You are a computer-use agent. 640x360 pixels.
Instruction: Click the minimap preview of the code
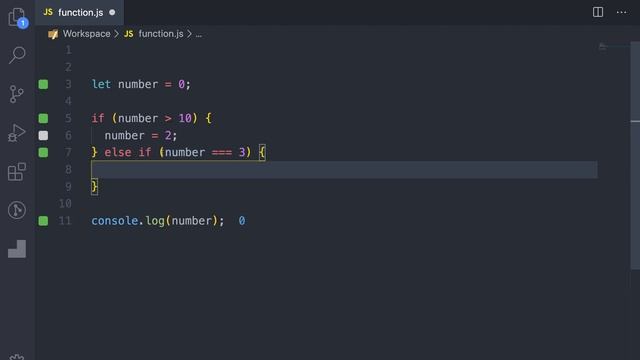(603, 47)
